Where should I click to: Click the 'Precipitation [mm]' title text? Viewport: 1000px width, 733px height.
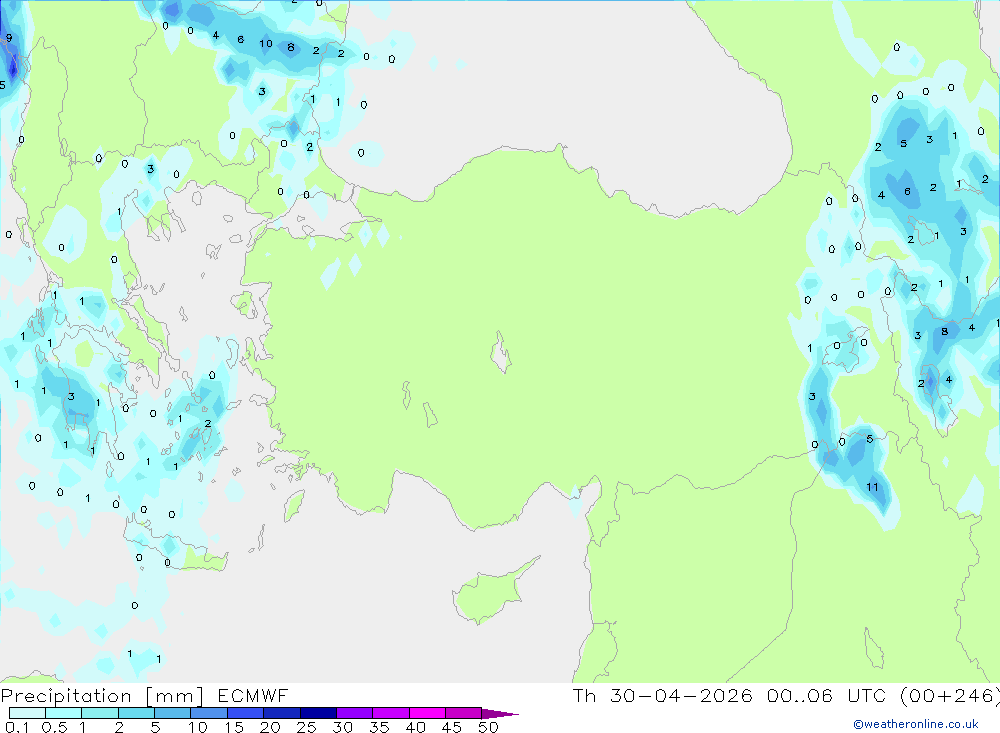coord(102,696)
